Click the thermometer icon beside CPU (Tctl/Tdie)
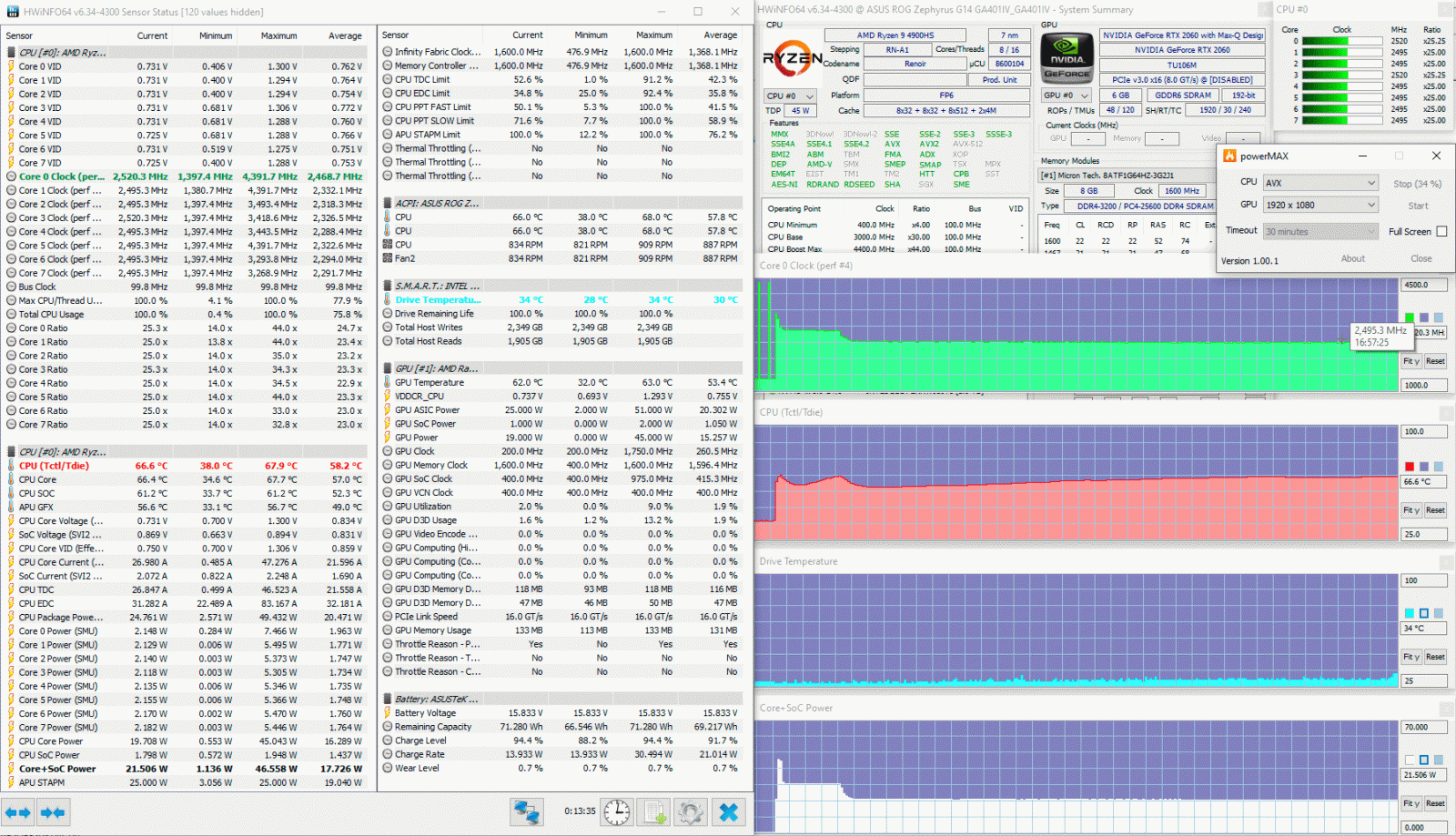This screenshot has width=1456, height=836. coord(12,466)
